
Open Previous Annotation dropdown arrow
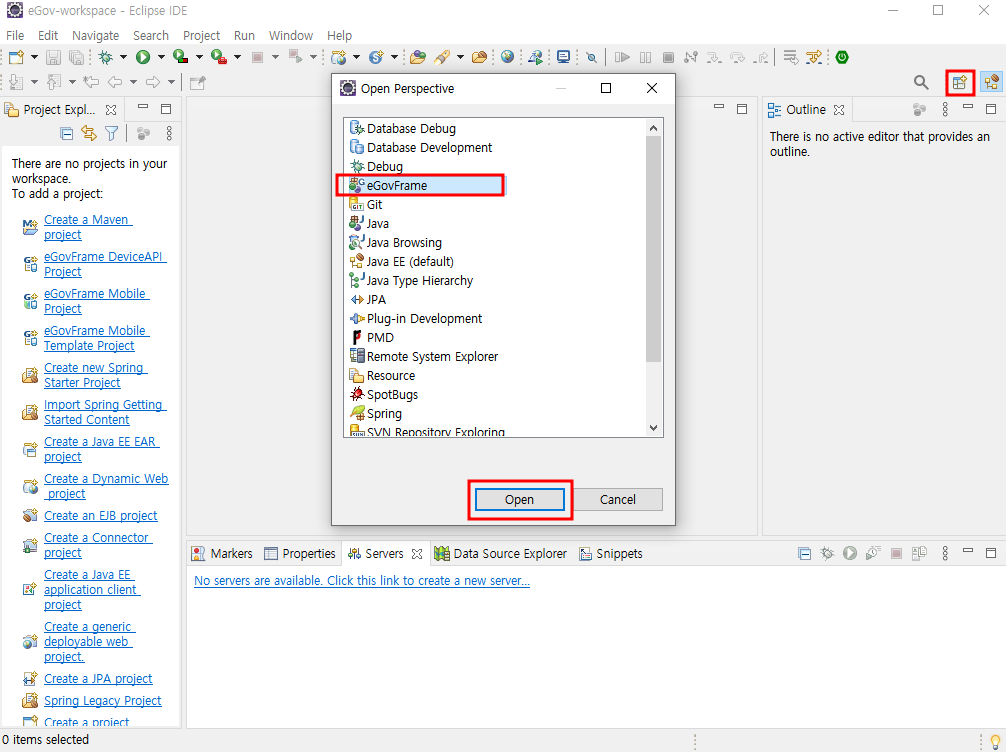click(72, 82)
